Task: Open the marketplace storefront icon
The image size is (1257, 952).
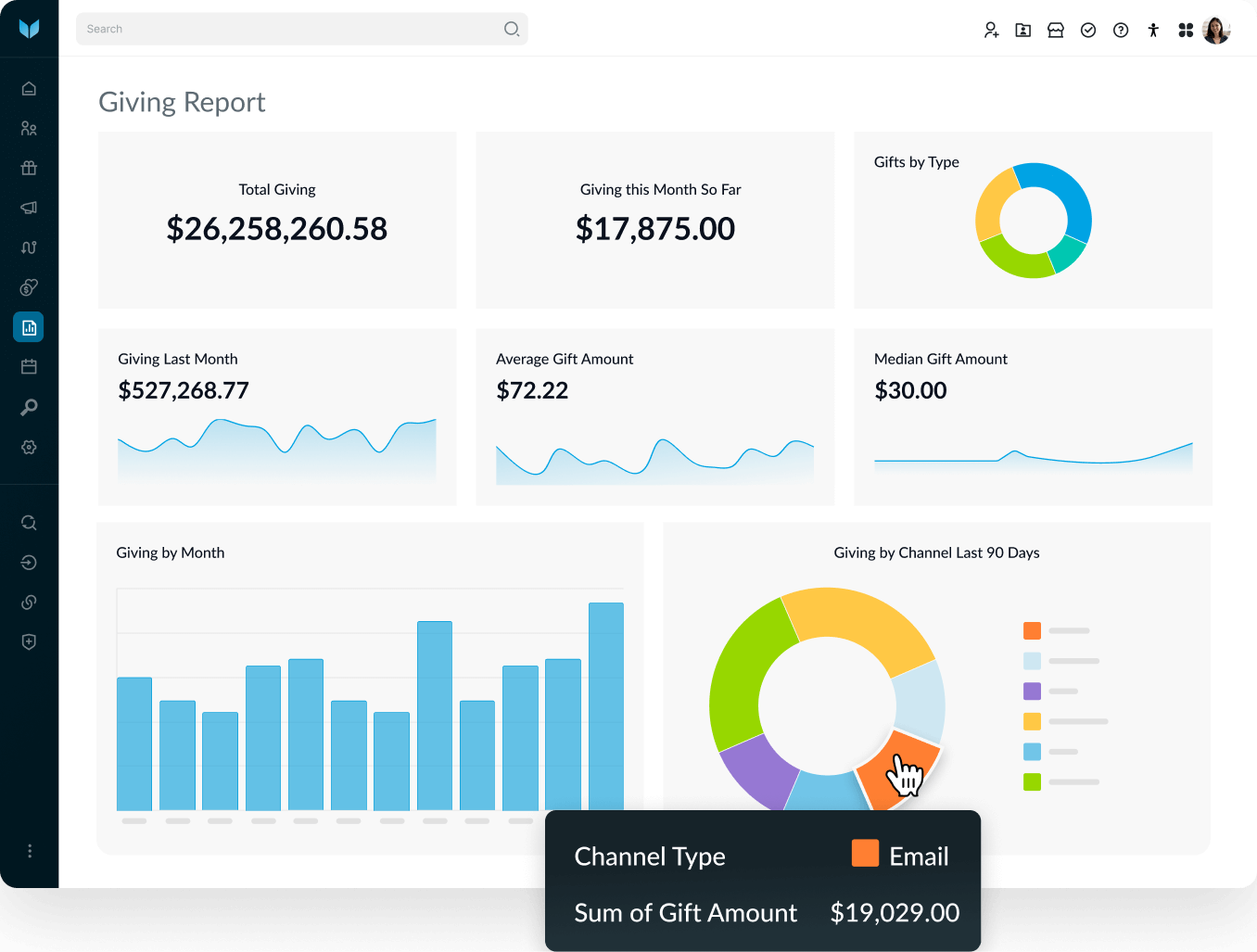Action: pos(1056,31)
